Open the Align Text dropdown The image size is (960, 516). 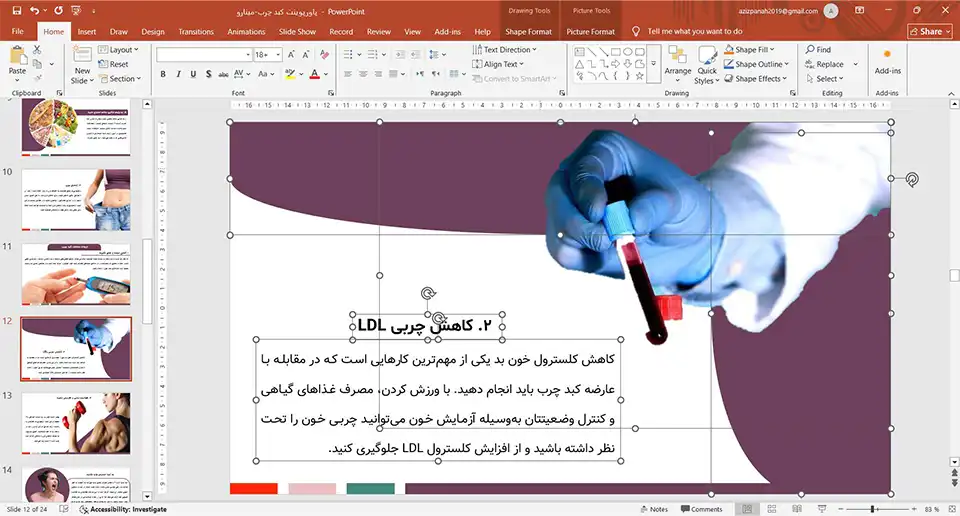pyautogui.click(x=498, y=64)
